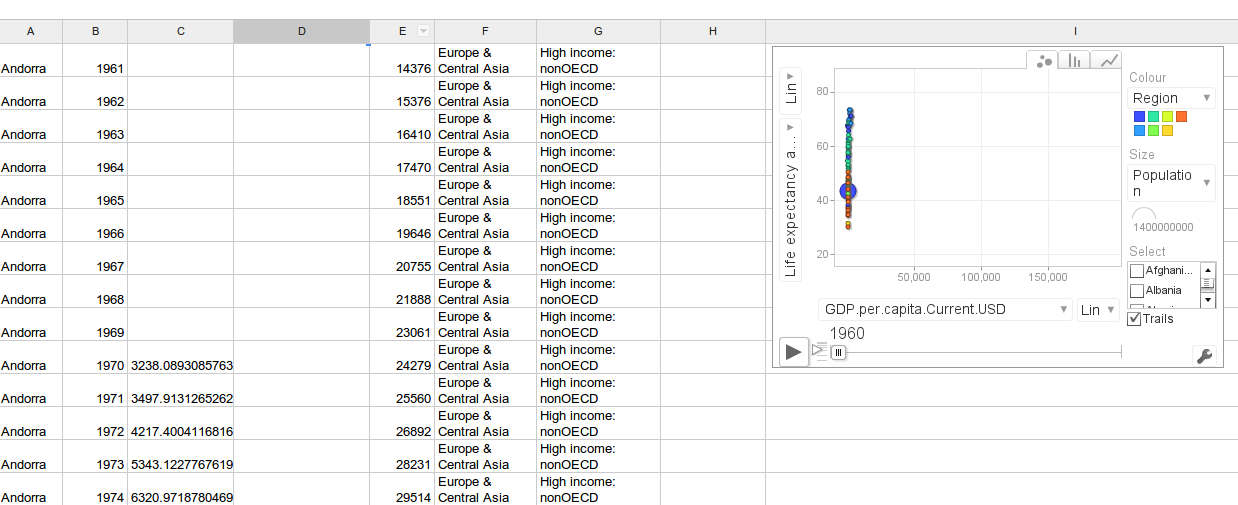1238x505 pixels.
Task: Select column C header
Action: pyautogui.click(x=181, y=31)
